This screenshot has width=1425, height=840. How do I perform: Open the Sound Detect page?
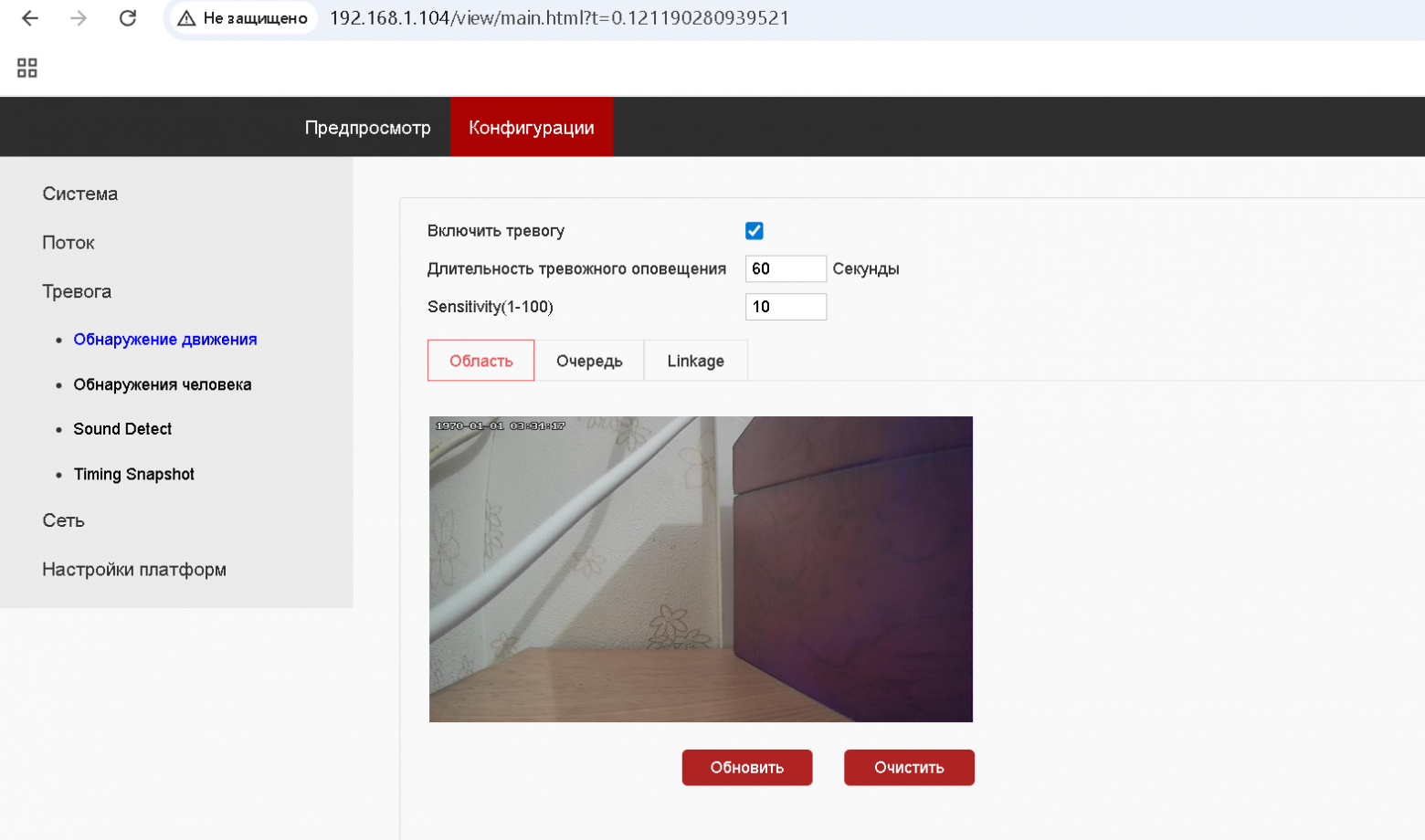pyautogui.click(x=122, y=429)
